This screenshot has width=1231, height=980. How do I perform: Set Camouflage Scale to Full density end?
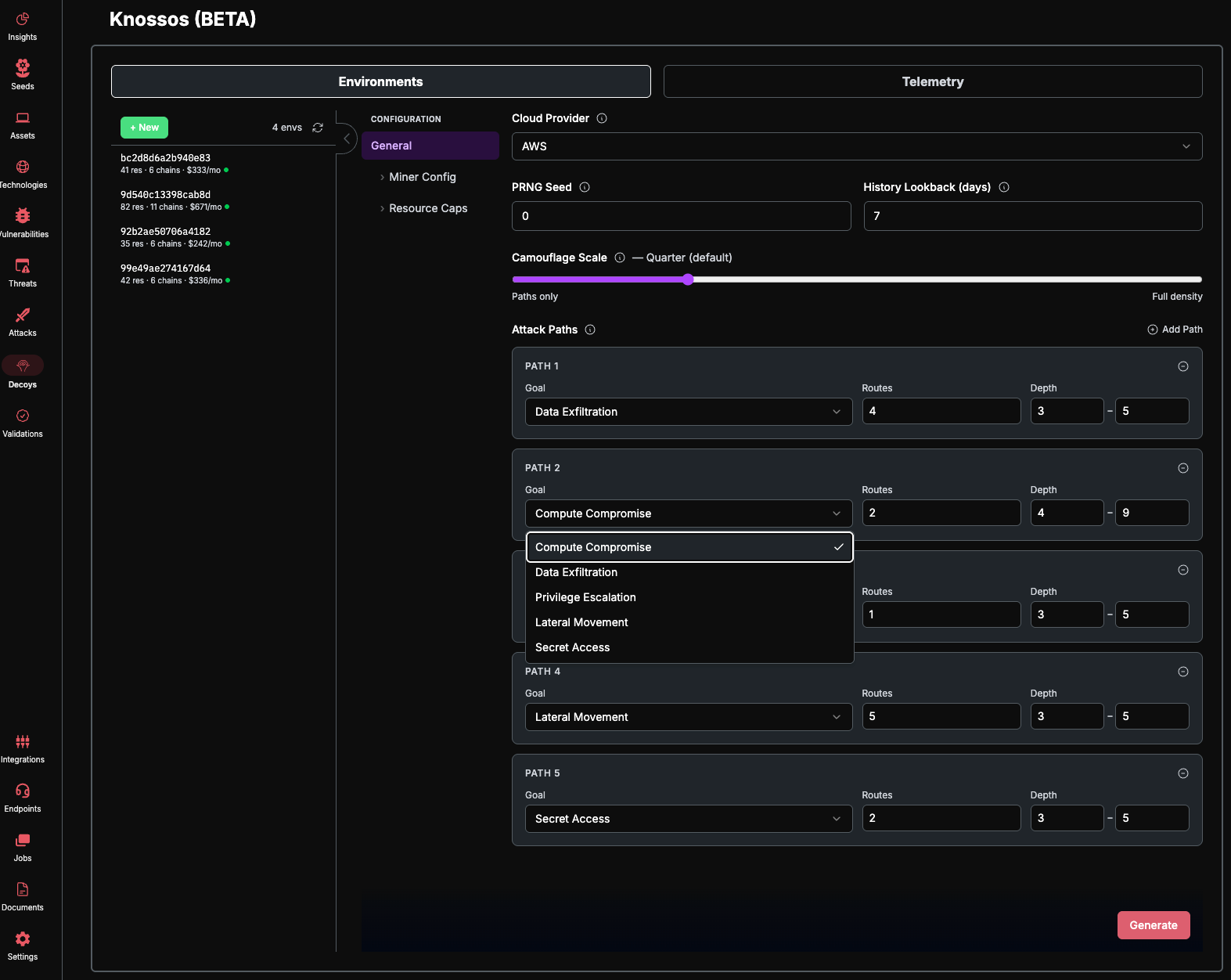[1199, 279]
